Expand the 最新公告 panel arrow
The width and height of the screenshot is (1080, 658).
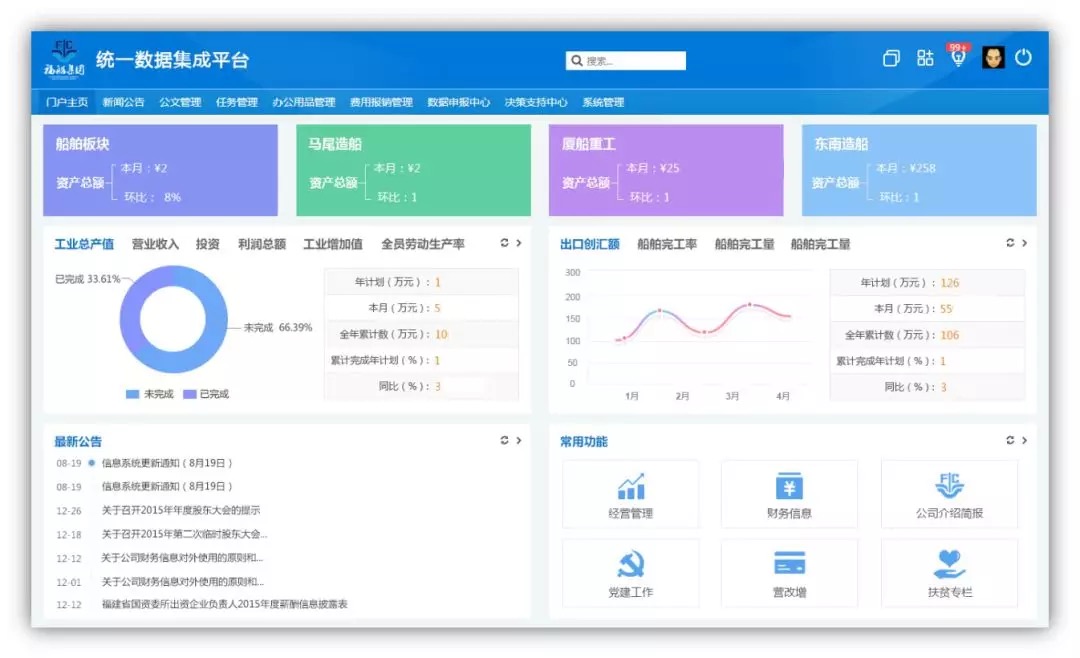[519, 440]
